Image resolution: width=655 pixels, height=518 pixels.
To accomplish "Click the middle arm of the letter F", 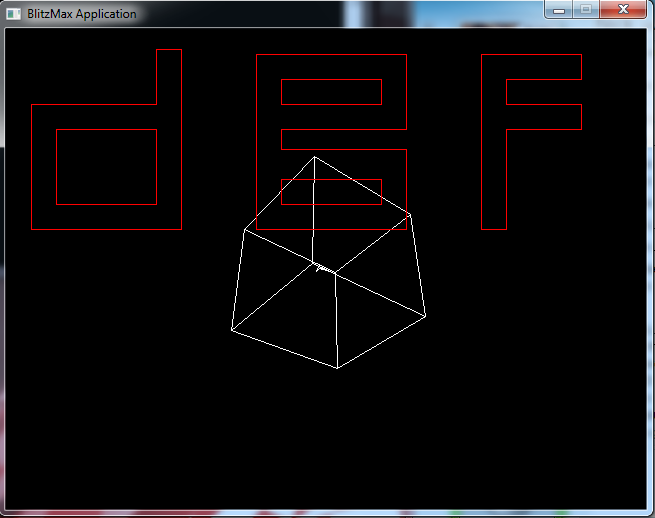I will [x=543, y=117].
